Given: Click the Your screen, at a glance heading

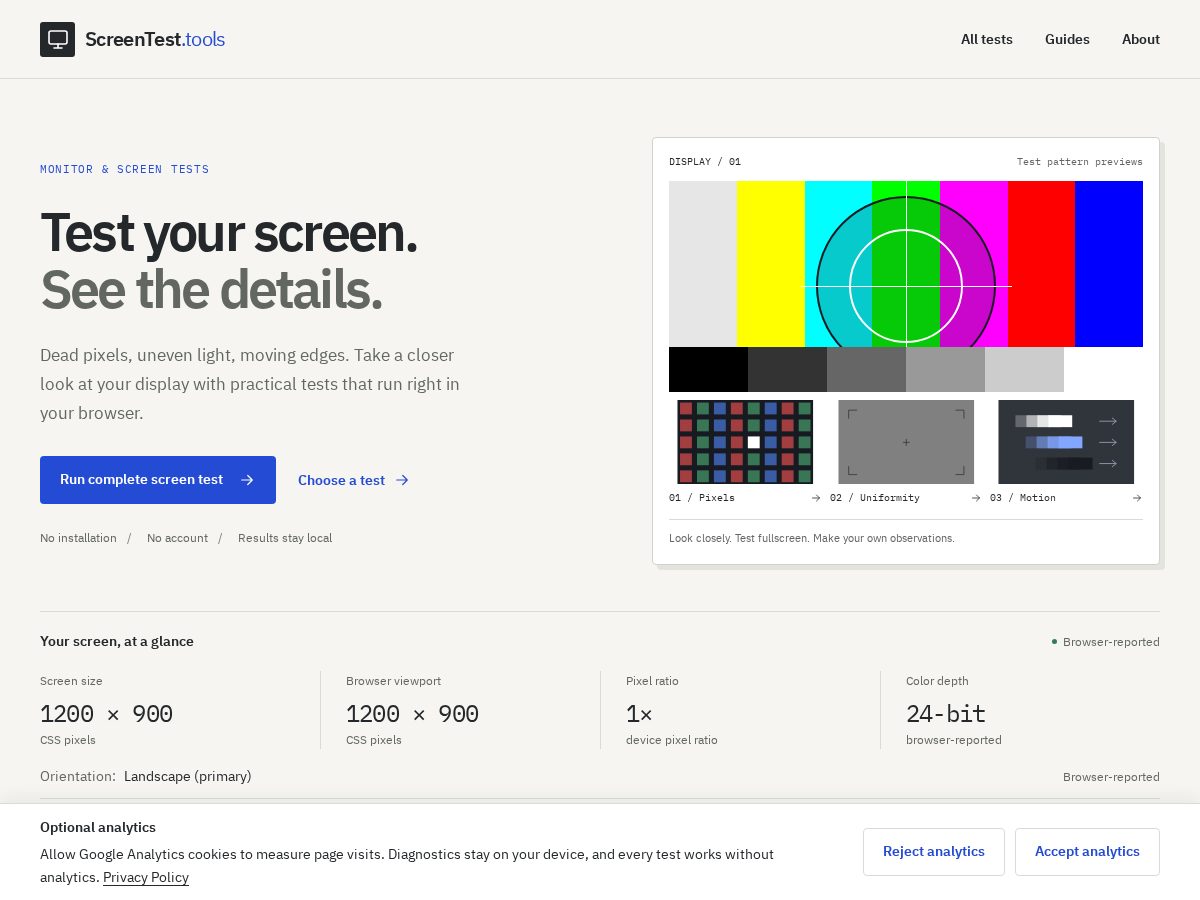Looking at the screenshot, I should [117, 642].
